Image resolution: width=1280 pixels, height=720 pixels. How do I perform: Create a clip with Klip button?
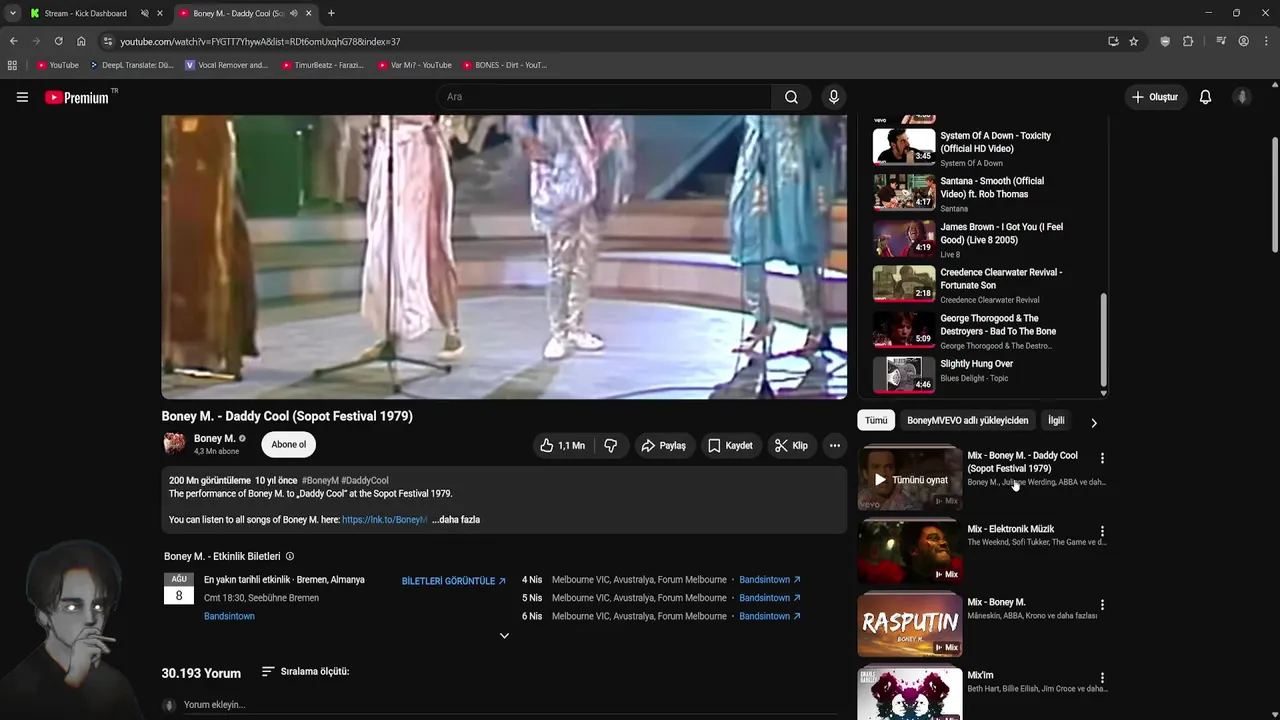pyautogui.click(x=791, y=446)
